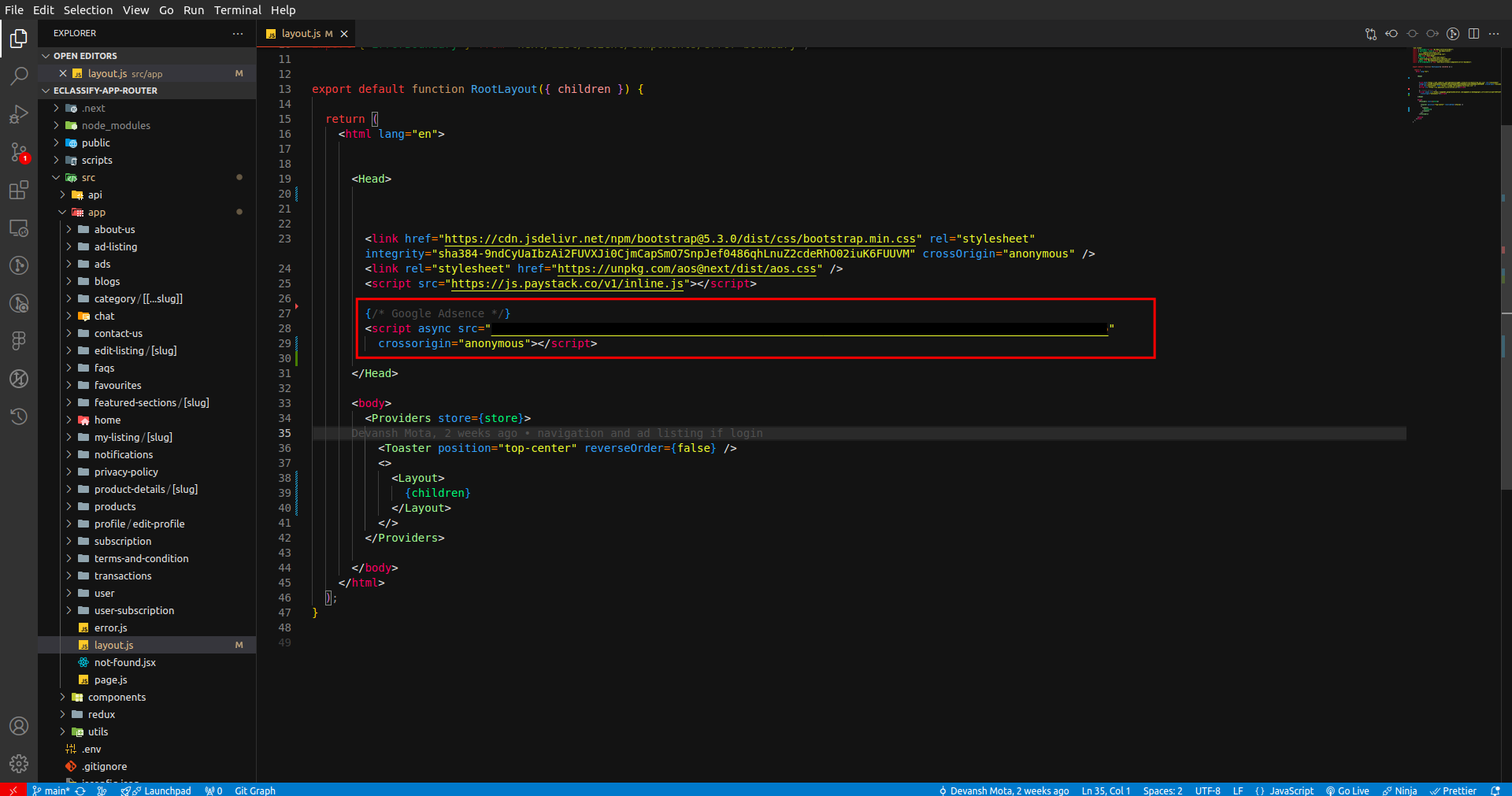This screenshot has height=796, width=1512.
Task: Click the Remote Explorer icon
Action: click(x=19, y=228)
